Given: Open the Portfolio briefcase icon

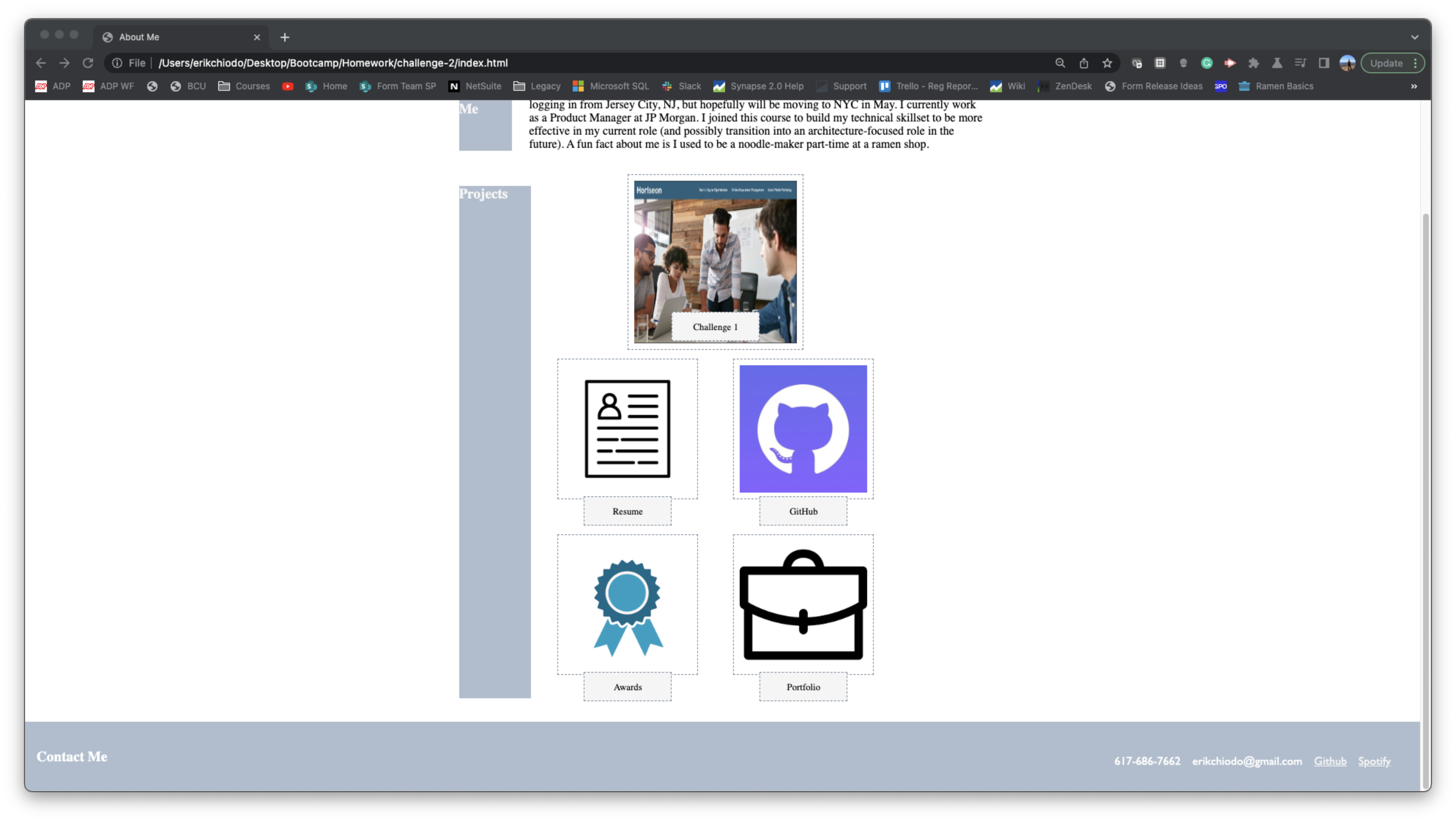Looking at the screenshot, I should (803, 605).
